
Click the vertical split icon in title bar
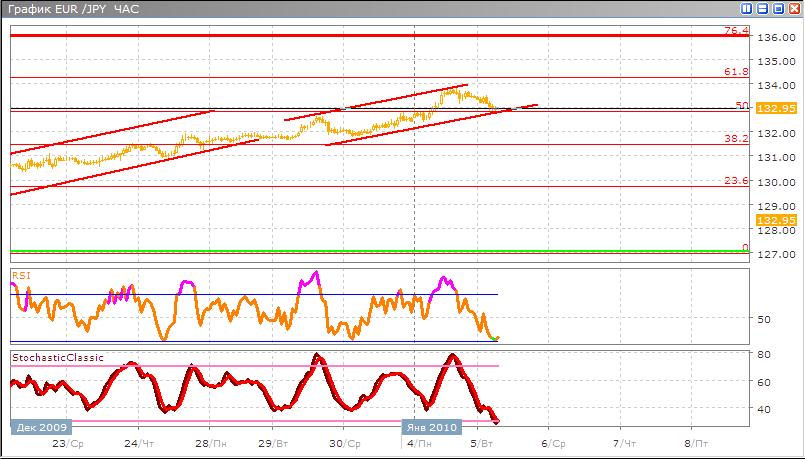click(x=747, y=8)
